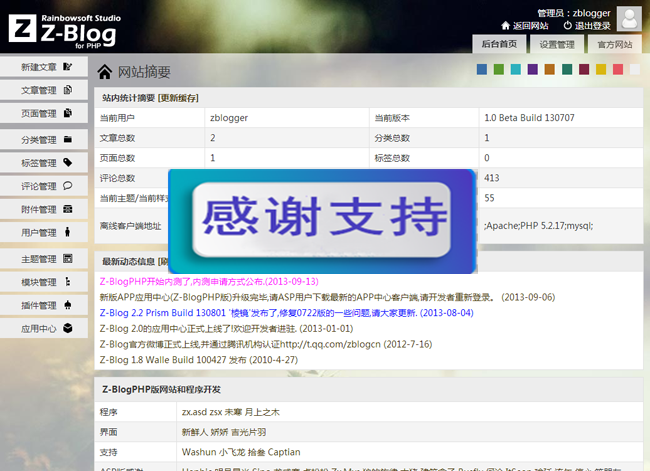Image resolution: width=650 pixels, height=471 pixels.
Task: Open 附件管理 in sidebar
Action: pos(44,209)
